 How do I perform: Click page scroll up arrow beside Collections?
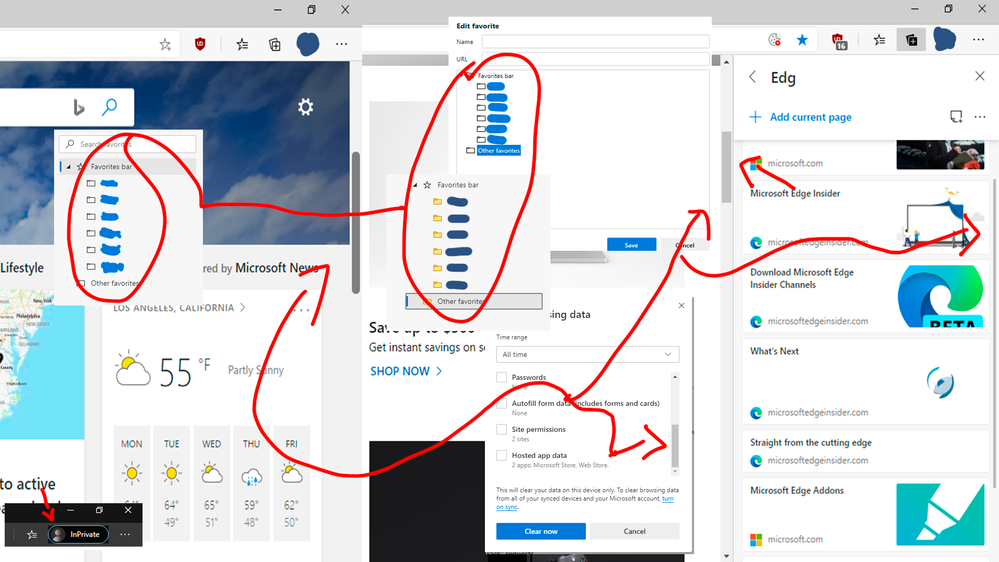(x=726, y=62)
